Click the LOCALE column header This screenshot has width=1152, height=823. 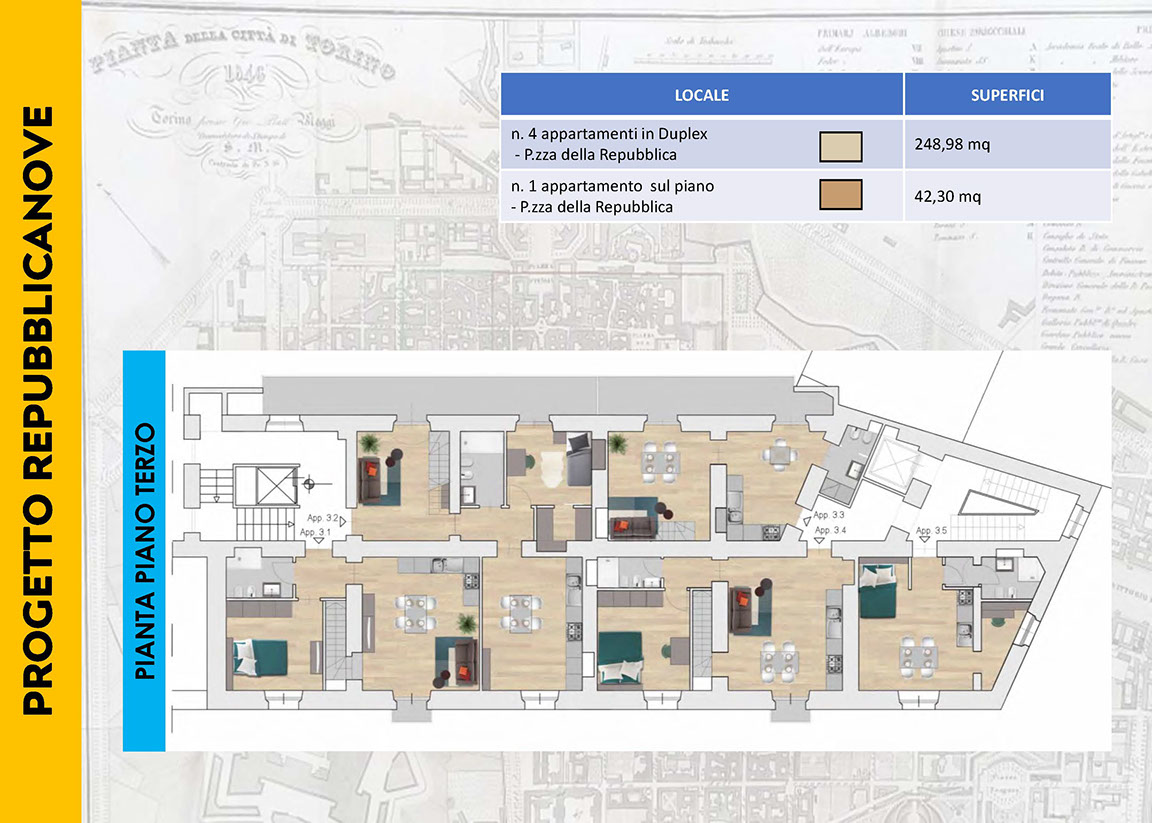click(701, 96)
